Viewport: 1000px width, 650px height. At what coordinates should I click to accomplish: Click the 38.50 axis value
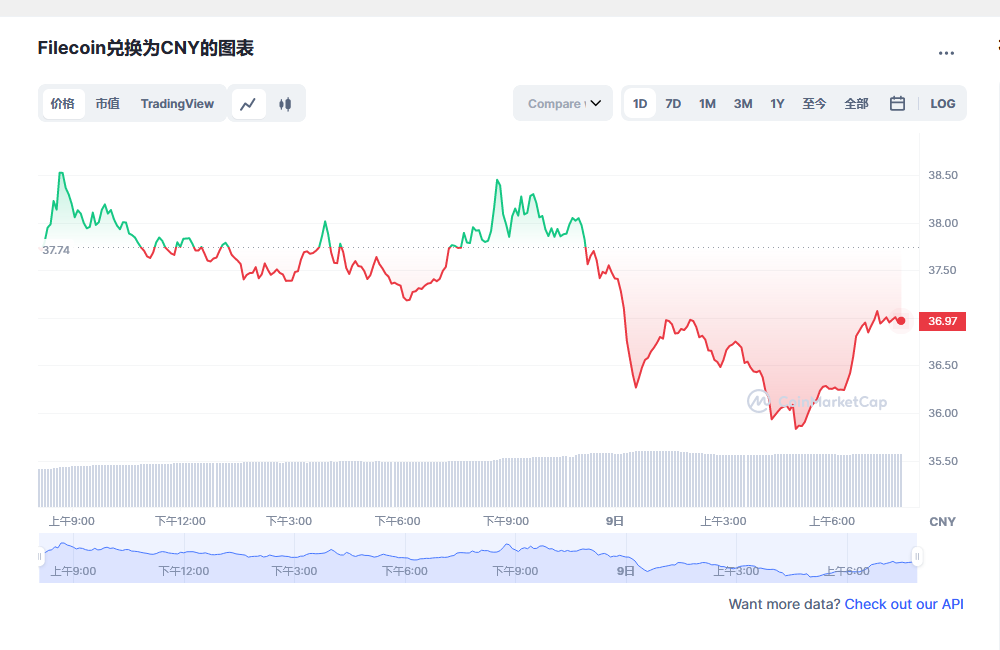pyautogui.click(x=943, y=175)
